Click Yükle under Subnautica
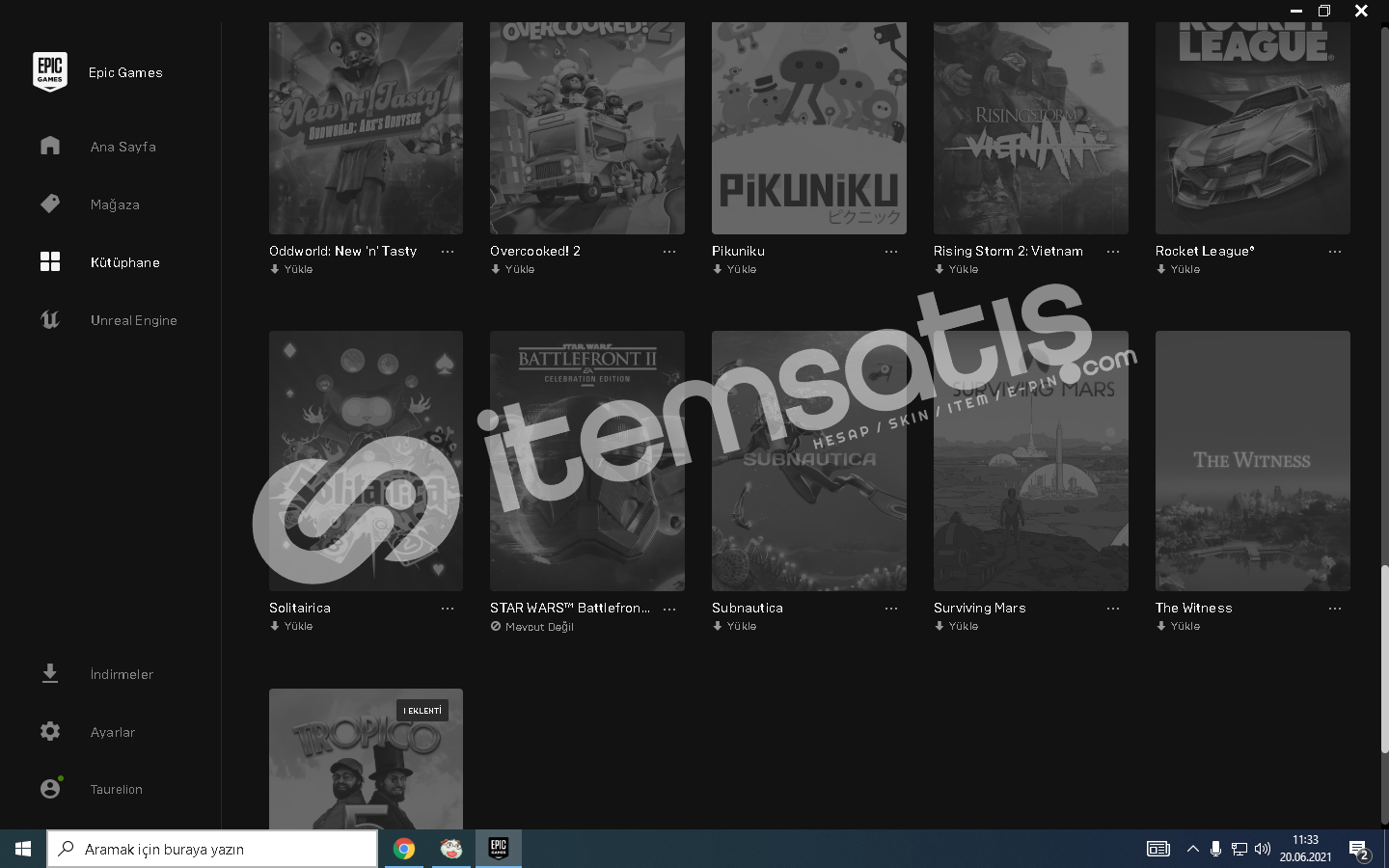Image resolution: width=1389 pixels, height=868 pixels. [734, 626]
